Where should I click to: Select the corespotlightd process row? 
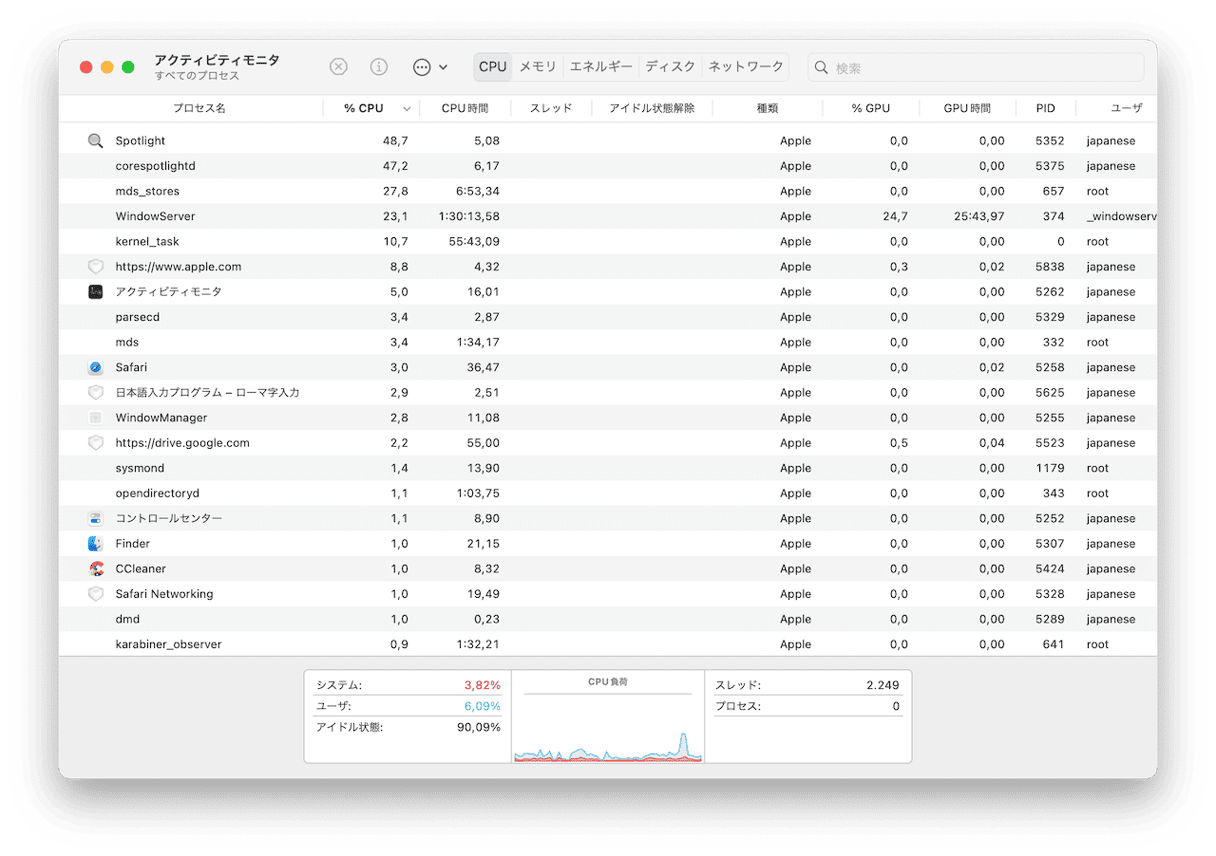tap(608, 166)
